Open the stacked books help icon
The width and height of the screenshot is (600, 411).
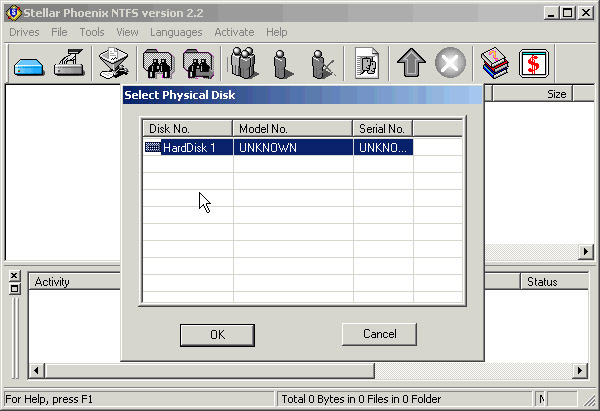pyautogui.click(x=495, y=63)
